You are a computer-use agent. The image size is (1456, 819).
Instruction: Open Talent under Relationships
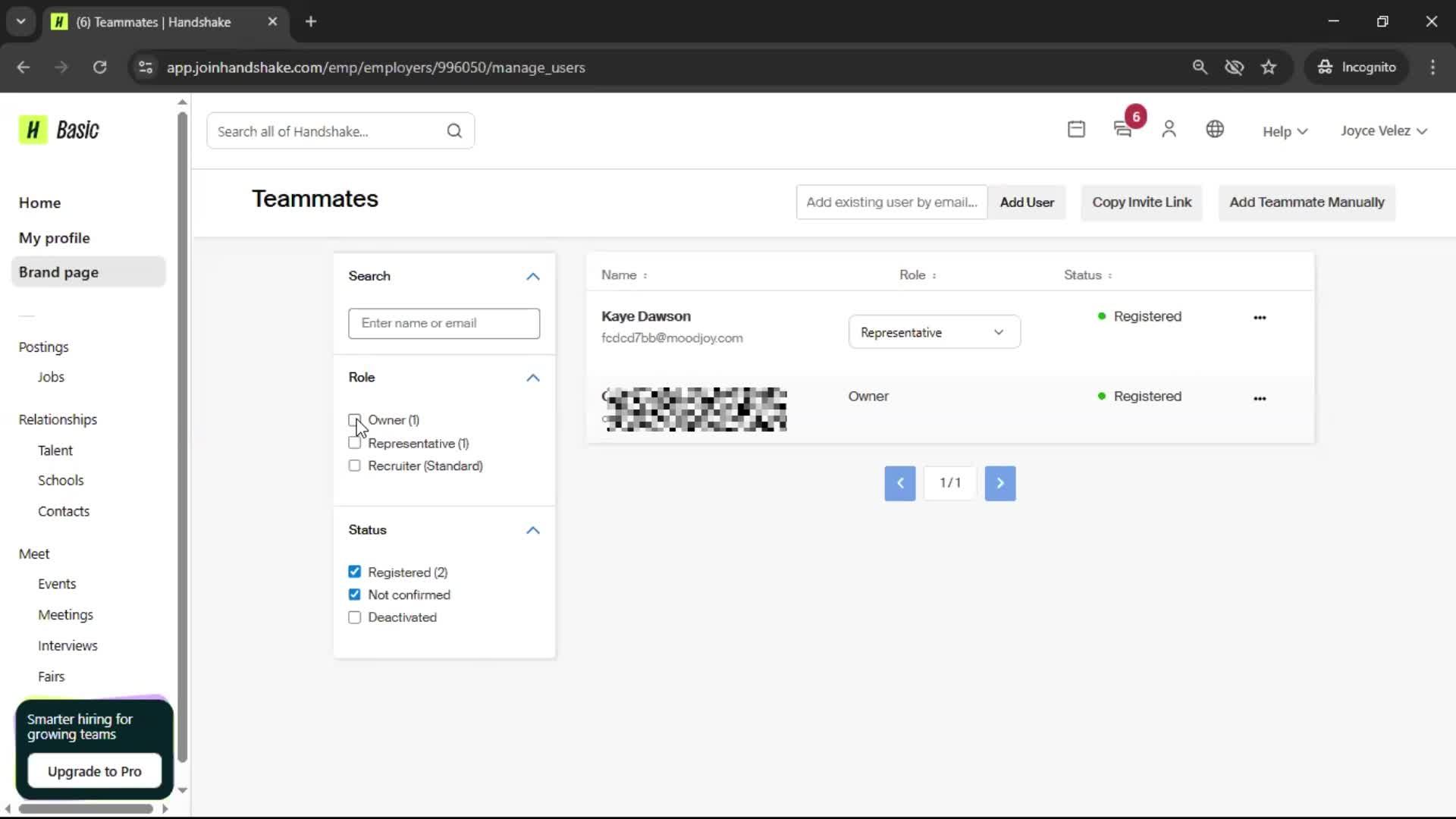(55, 450)
